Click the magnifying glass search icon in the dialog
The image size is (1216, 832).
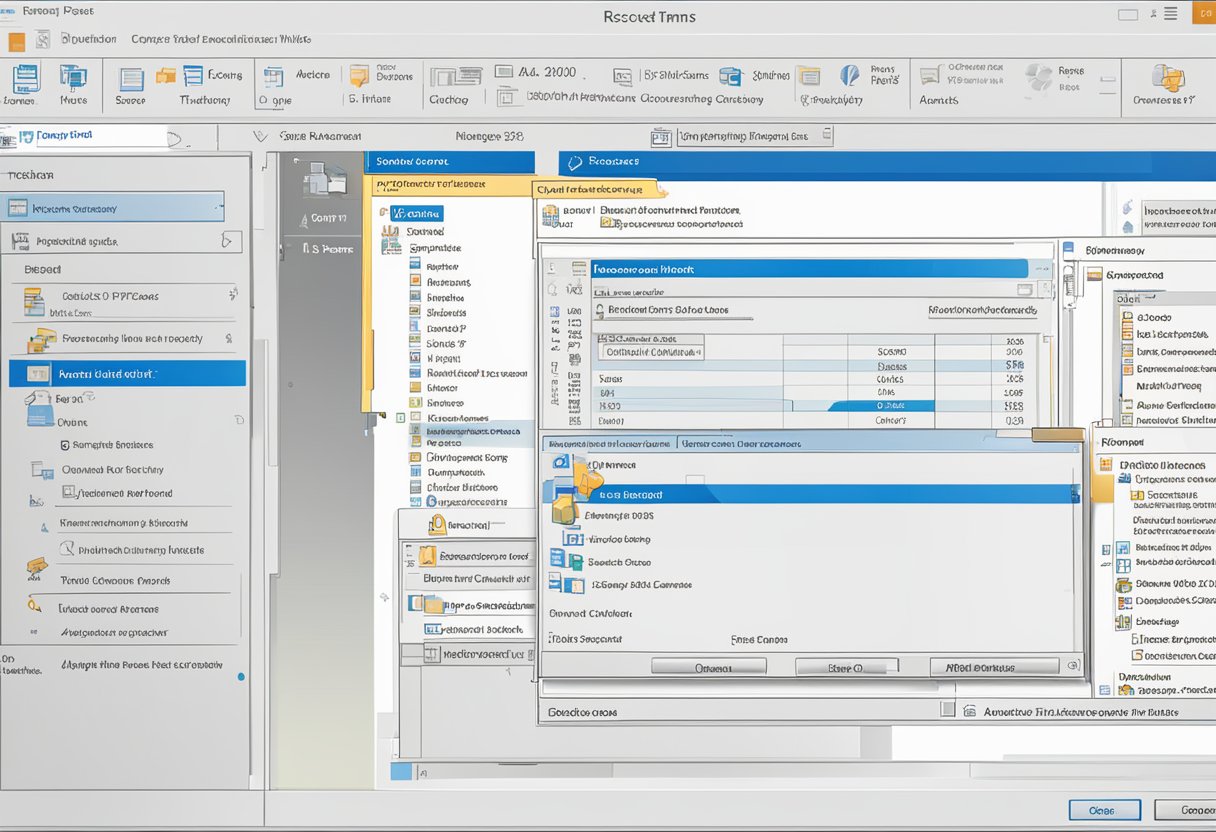(599, 310)
